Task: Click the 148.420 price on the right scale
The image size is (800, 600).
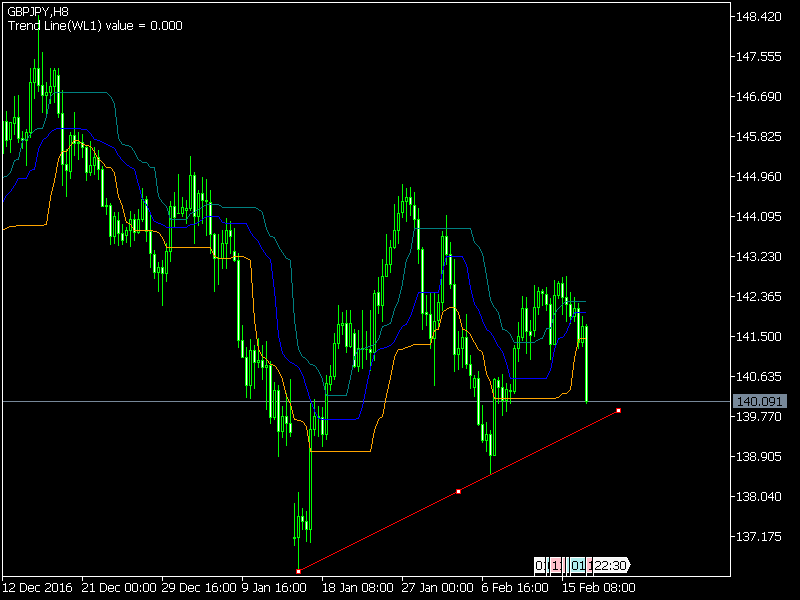Action: tap(757, 16)
